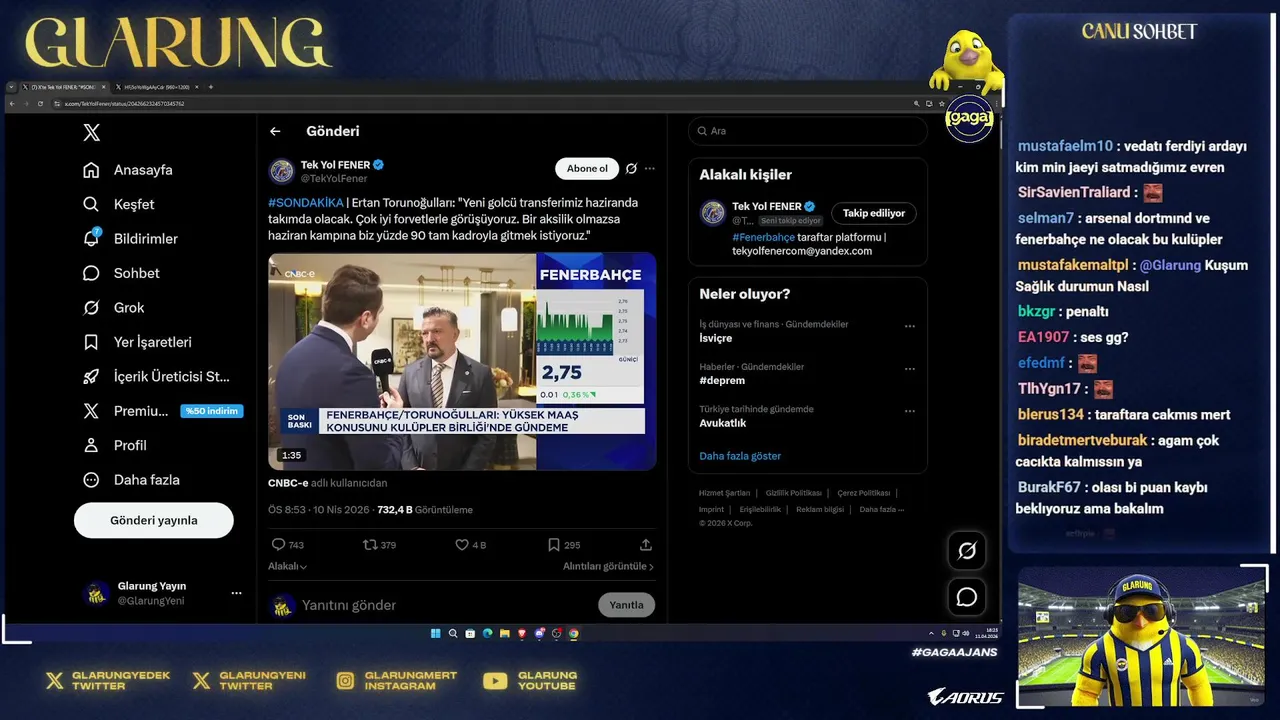Open İçerik Üreticisi Stüdyosu
This screenshot has width=1280, height=720.
click(157, 377)
